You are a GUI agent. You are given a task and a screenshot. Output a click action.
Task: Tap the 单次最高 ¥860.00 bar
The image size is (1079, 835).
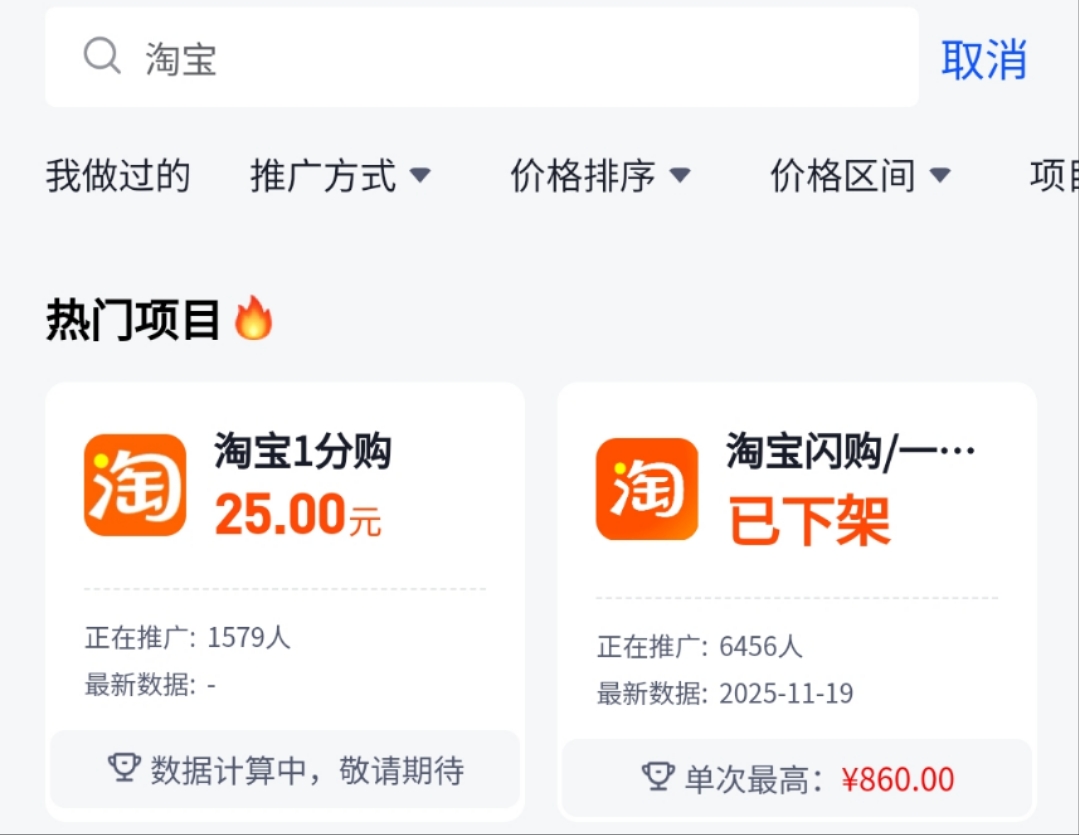[x=797, y=778]
